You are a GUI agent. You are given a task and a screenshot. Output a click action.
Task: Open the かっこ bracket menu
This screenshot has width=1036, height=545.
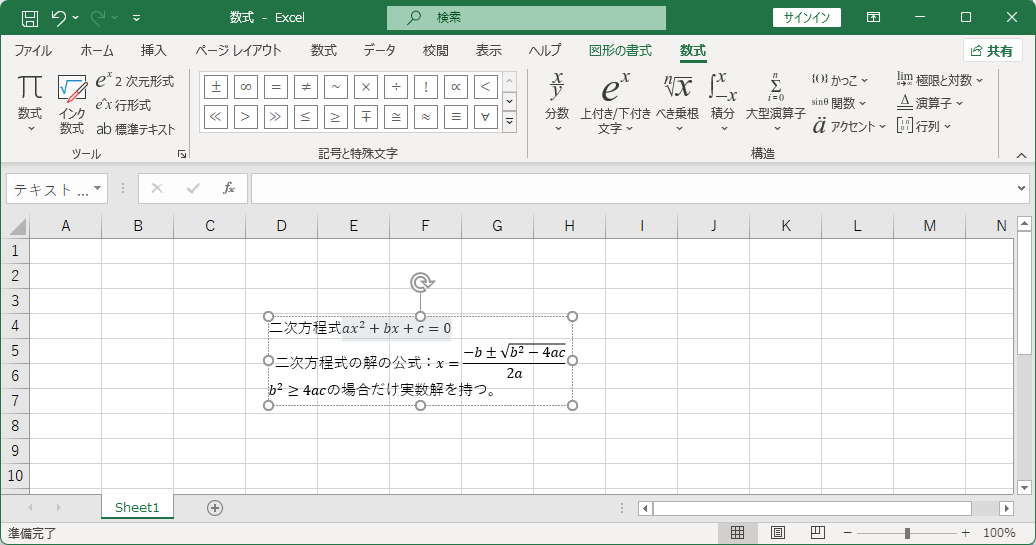pyautogui.click(x=840, y=80)
